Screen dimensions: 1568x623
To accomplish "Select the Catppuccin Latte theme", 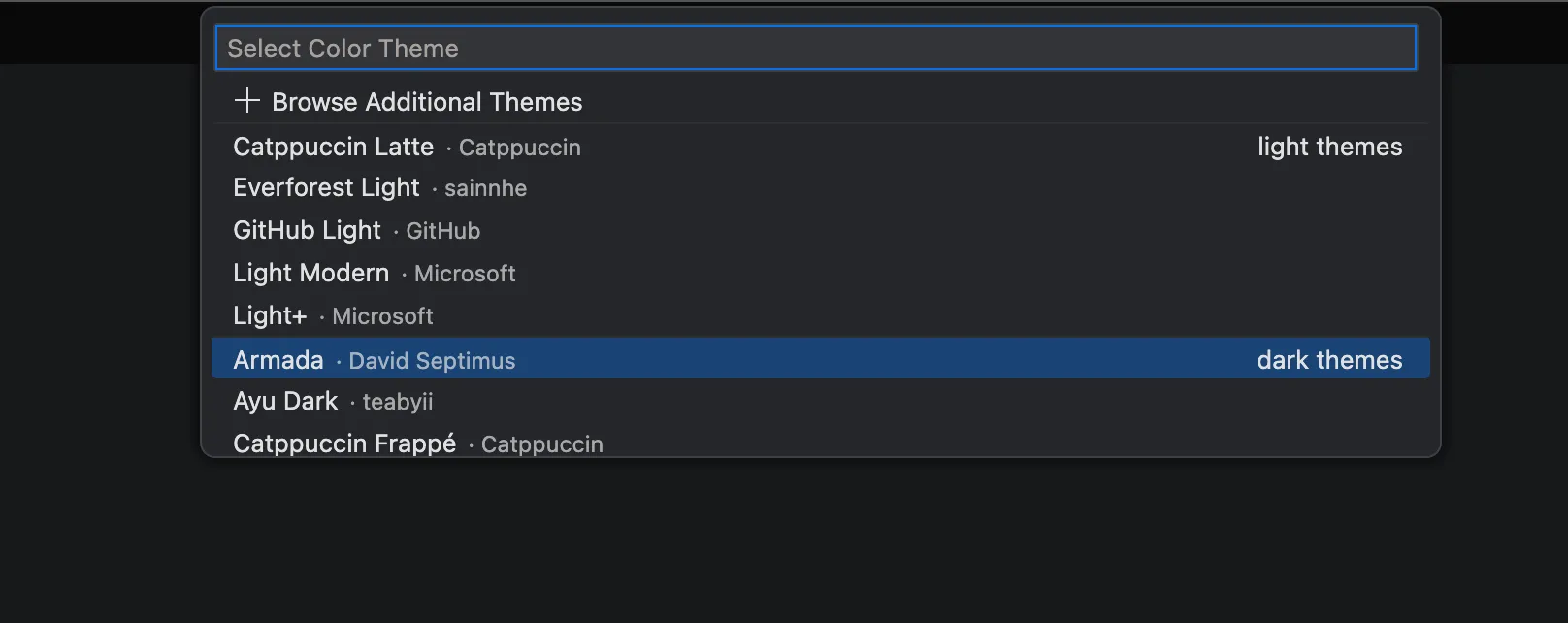I will 333,148.
